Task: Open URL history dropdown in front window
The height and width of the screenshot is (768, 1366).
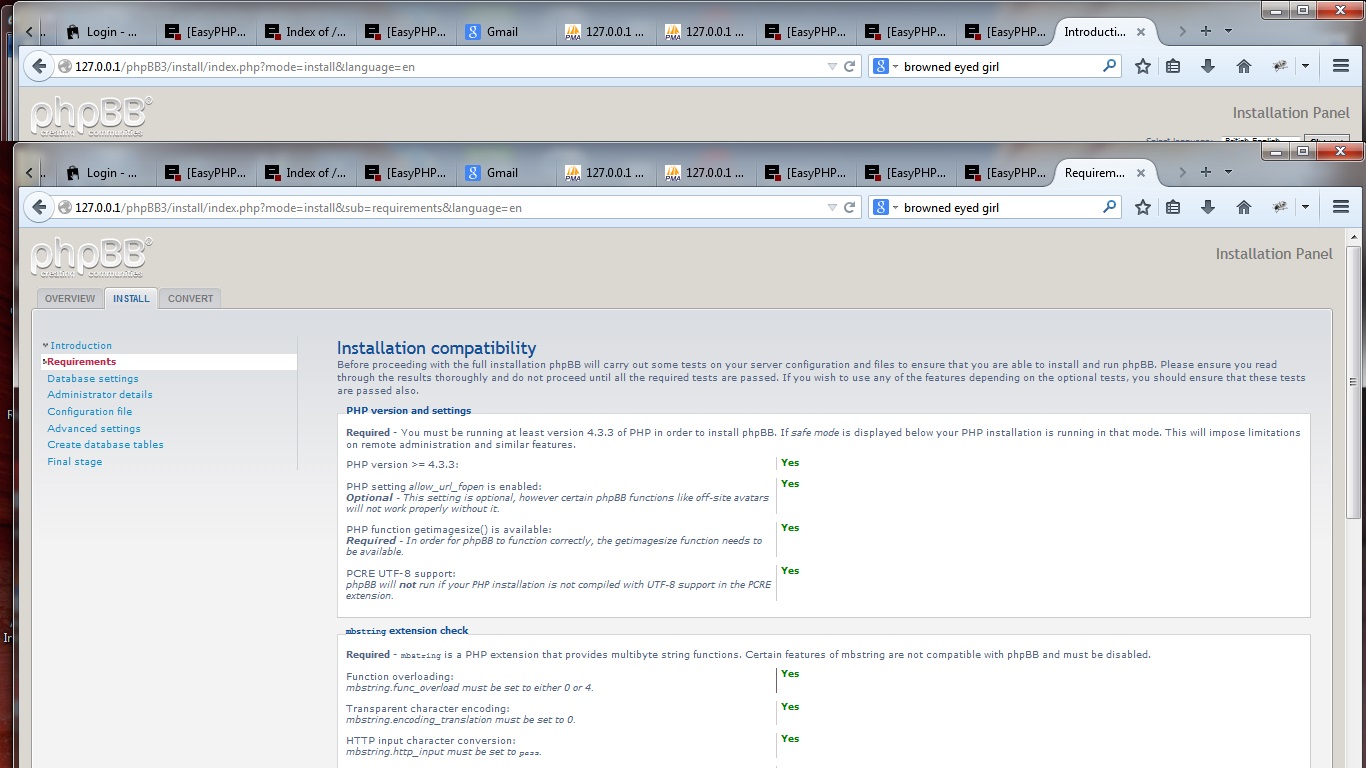Action: pyautogui.click(x=832, y=208)
